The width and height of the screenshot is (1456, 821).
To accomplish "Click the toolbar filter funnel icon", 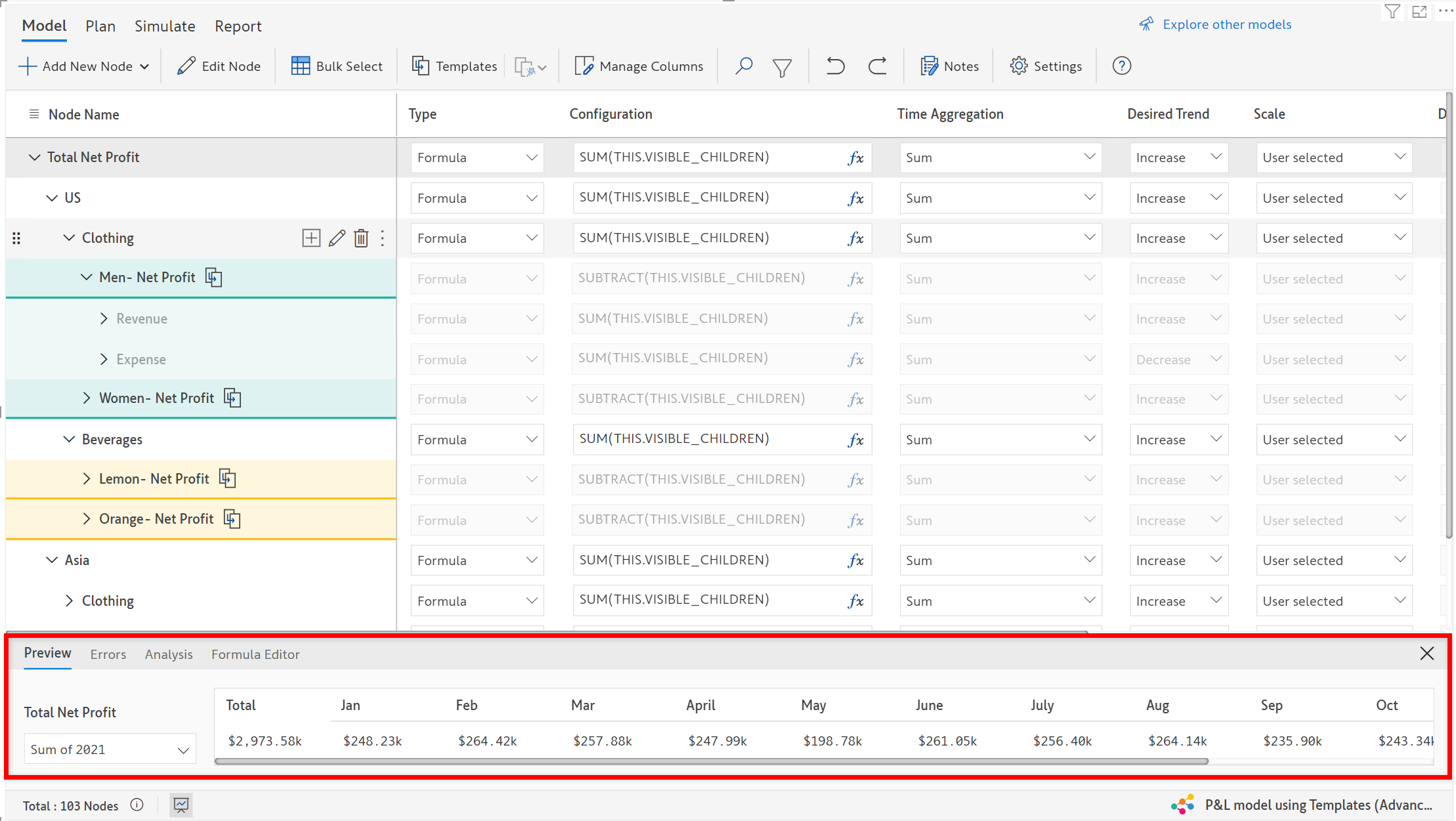I will click(x=782, y=68).
